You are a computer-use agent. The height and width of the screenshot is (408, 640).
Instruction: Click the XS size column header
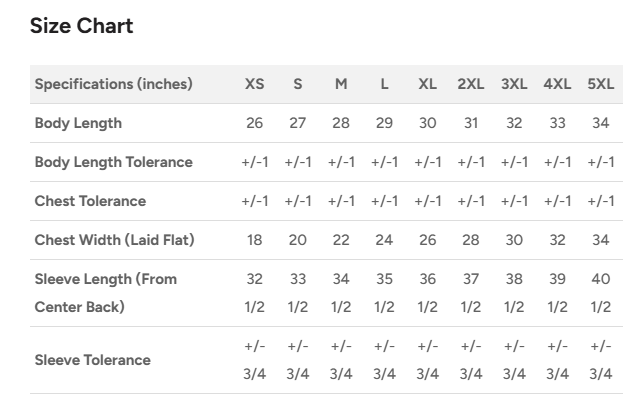point(255,84)
